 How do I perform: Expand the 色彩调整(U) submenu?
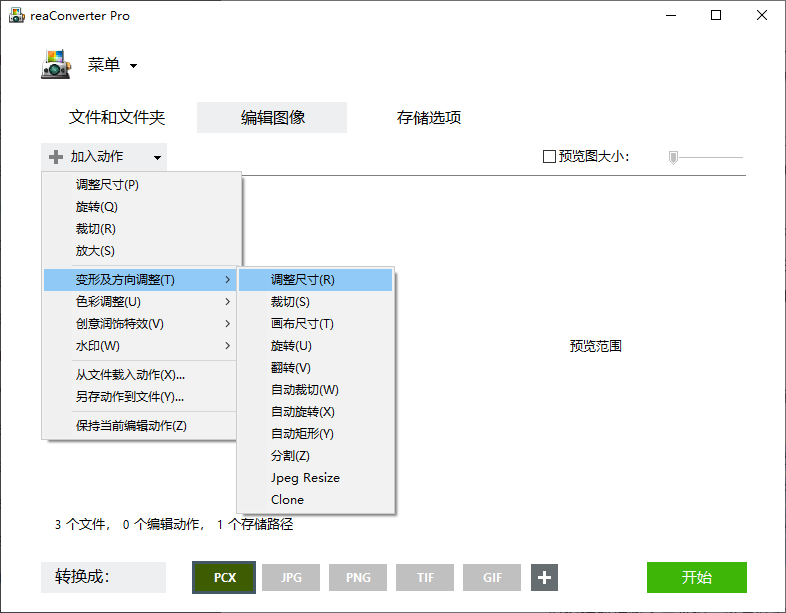(140, 302)
